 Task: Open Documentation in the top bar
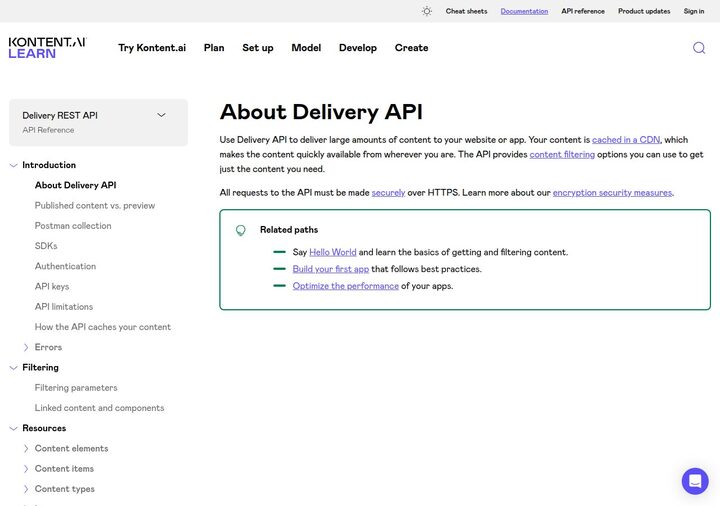tap(524, 11)
